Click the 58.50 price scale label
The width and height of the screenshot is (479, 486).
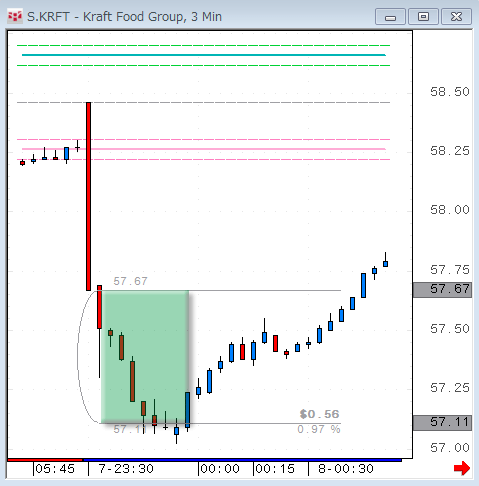[x=450, y=92]
